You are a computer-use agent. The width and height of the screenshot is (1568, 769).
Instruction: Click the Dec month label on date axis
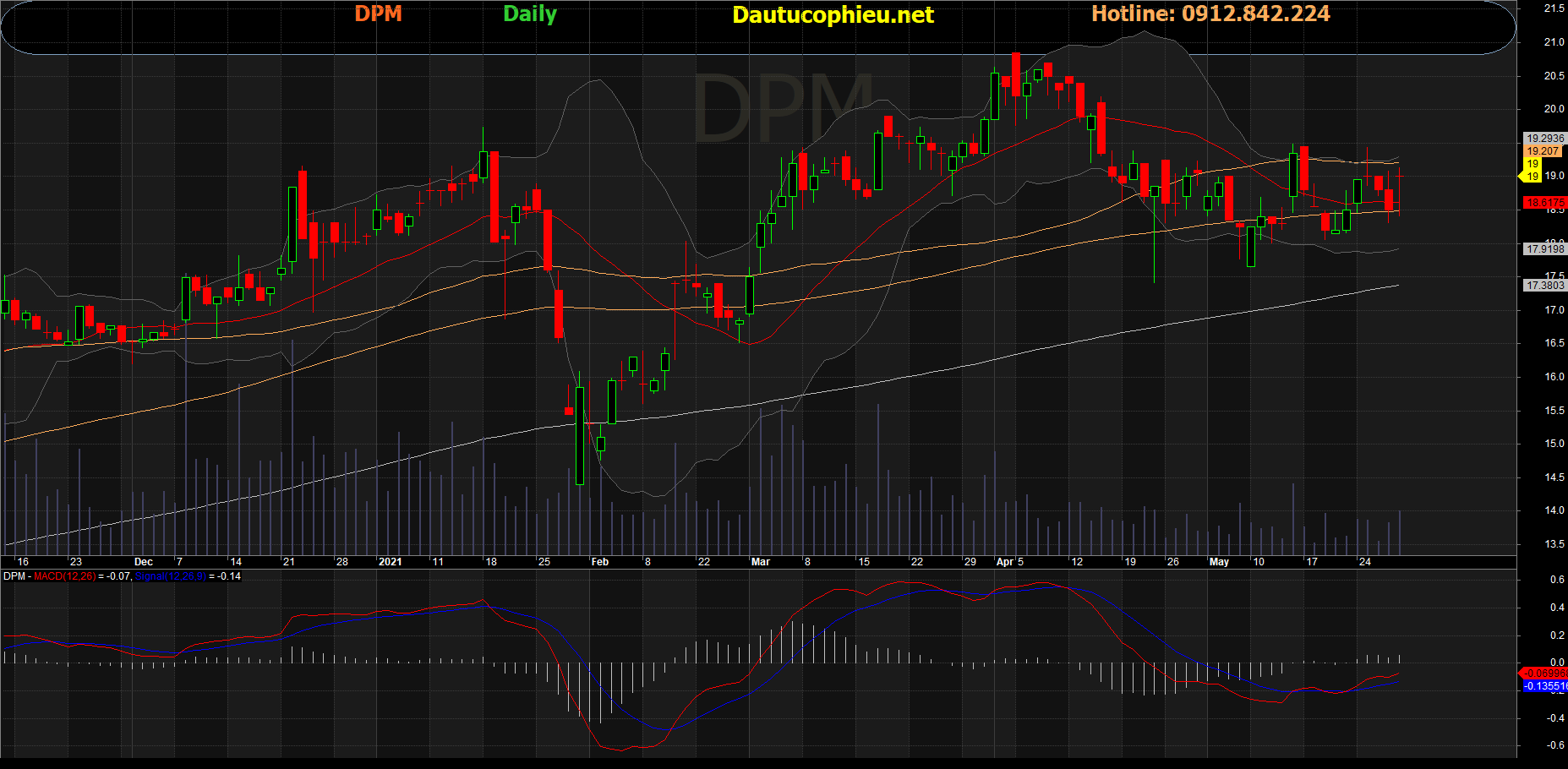click(x=144, y=562)
